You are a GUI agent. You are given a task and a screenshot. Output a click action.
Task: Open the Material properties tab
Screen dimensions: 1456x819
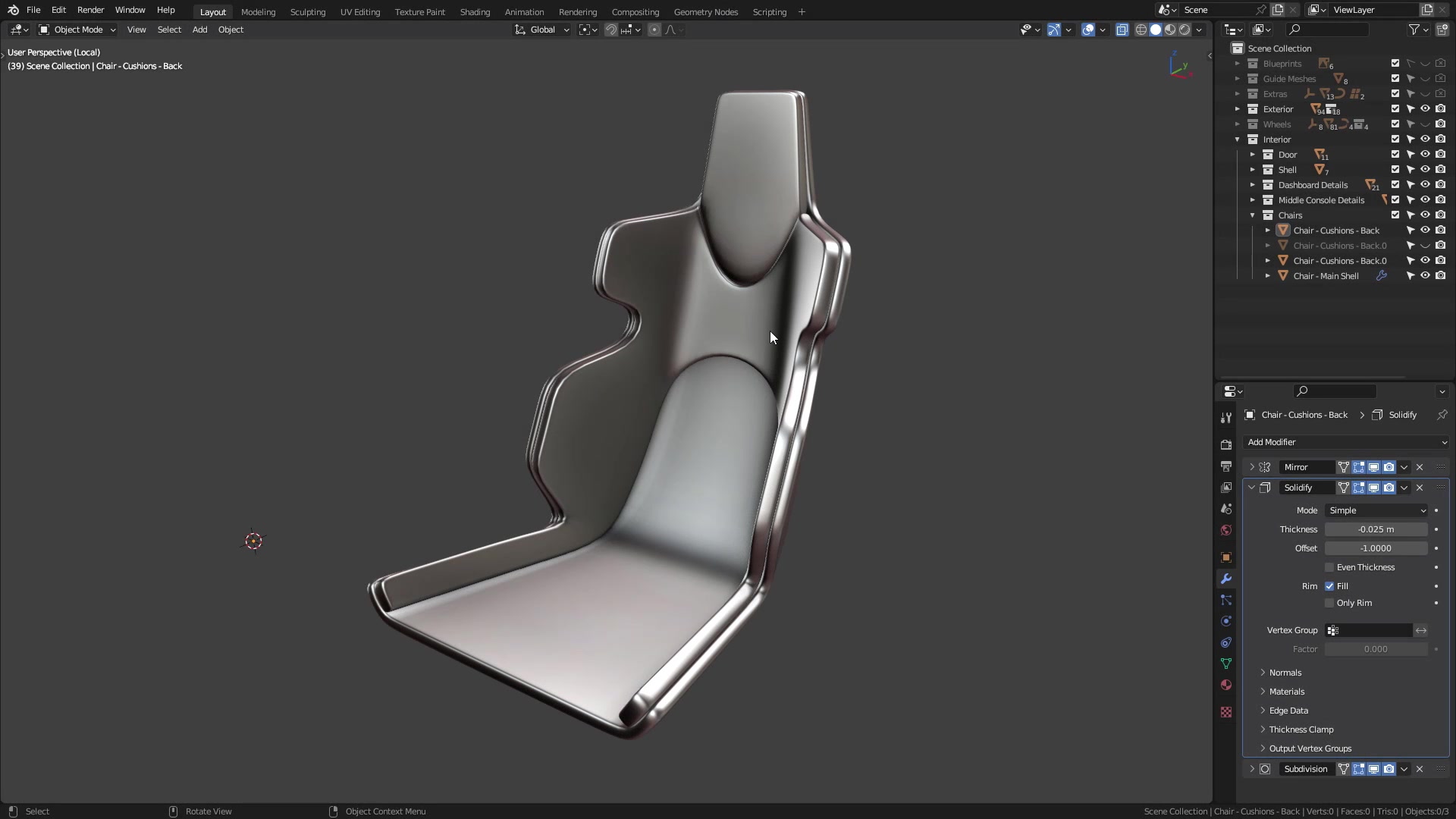(x=1226, y=685)
